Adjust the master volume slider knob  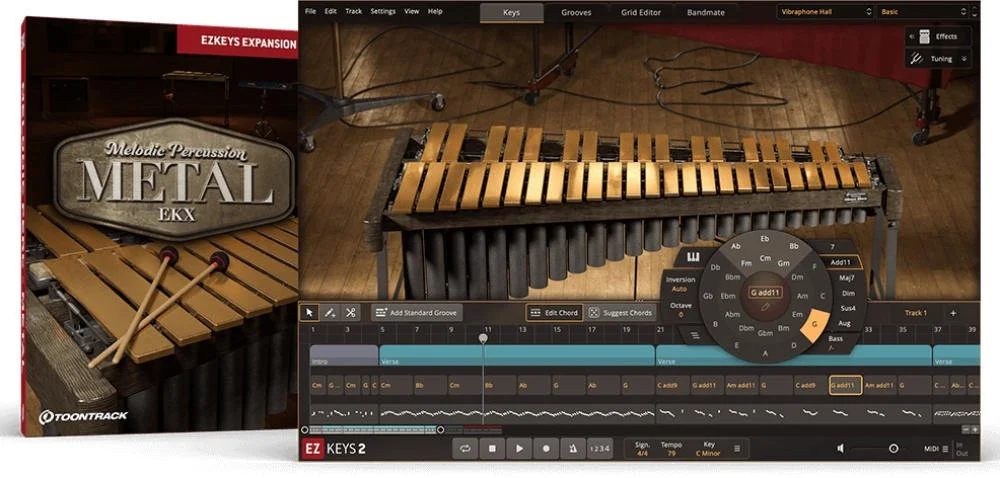[x=893, y=449]
